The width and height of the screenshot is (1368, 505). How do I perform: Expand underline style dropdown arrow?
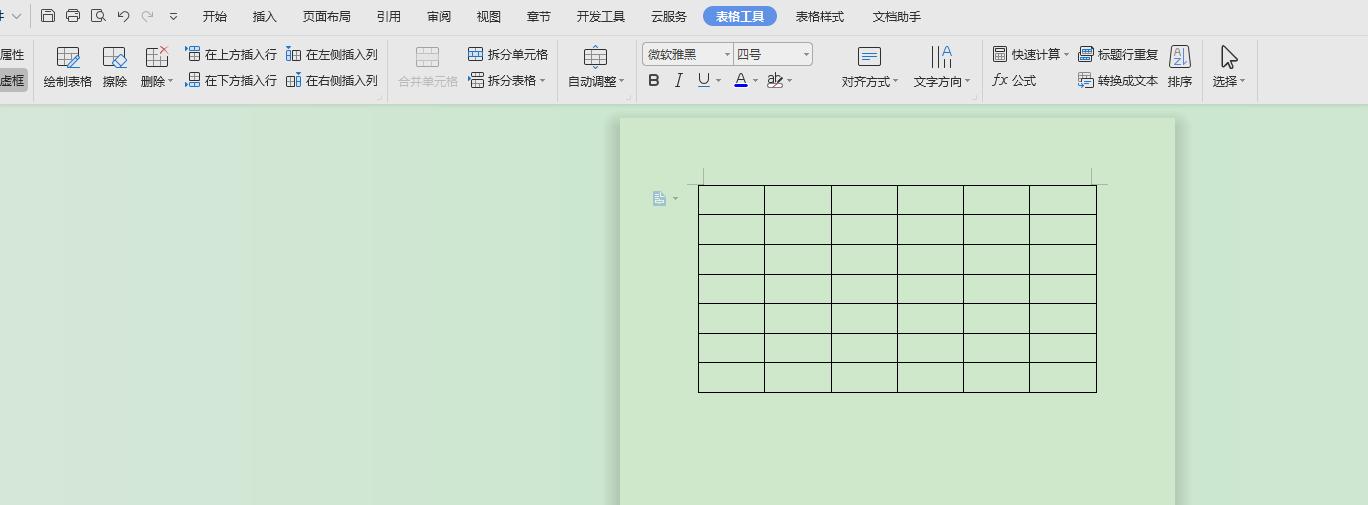(719, 81)
